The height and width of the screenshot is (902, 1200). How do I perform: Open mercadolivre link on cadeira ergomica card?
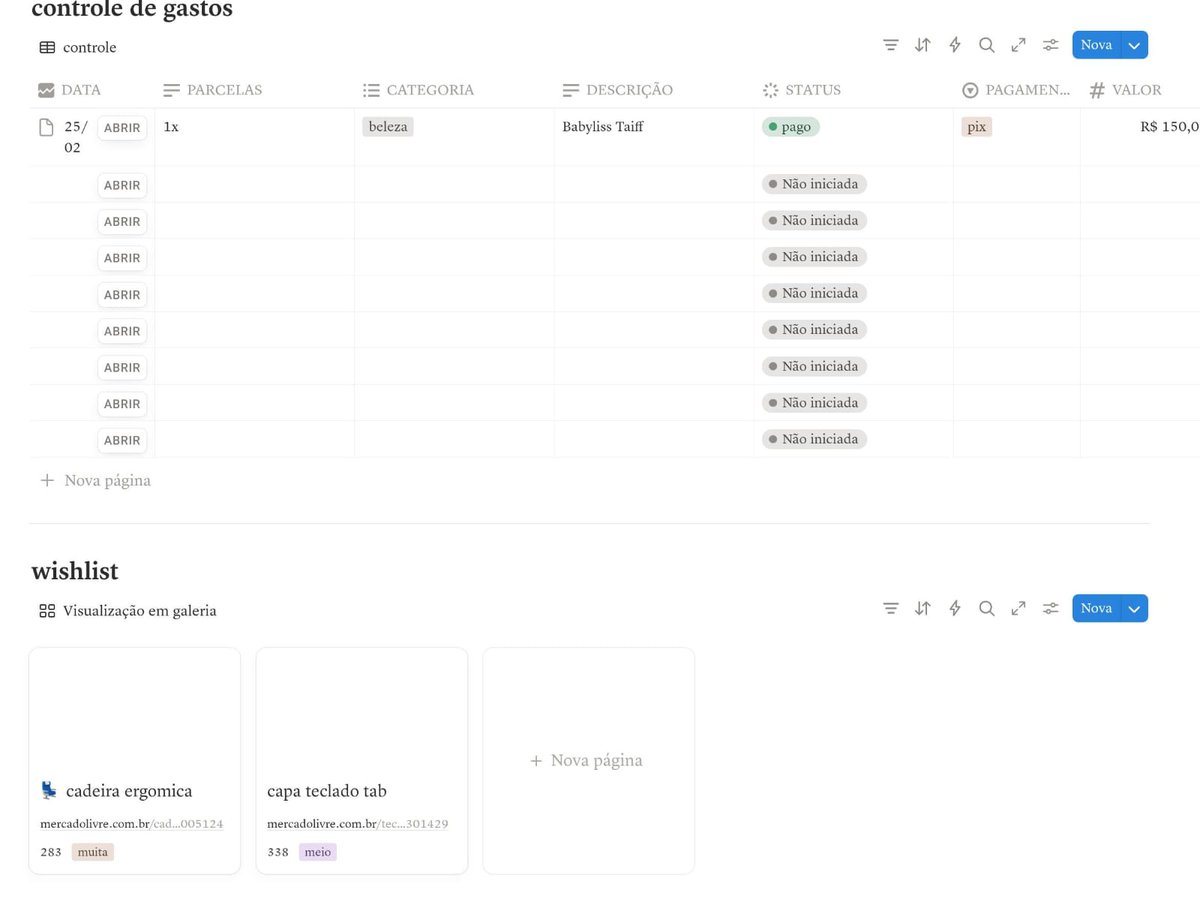(x=131, y=825)
